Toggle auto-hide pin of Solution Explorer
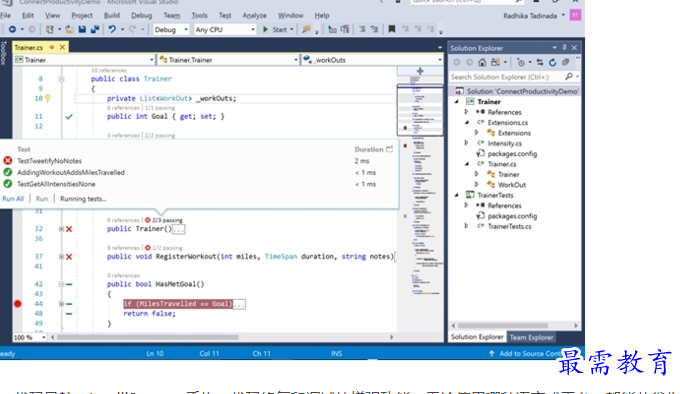The image size is (680, 394). point(564,48)
